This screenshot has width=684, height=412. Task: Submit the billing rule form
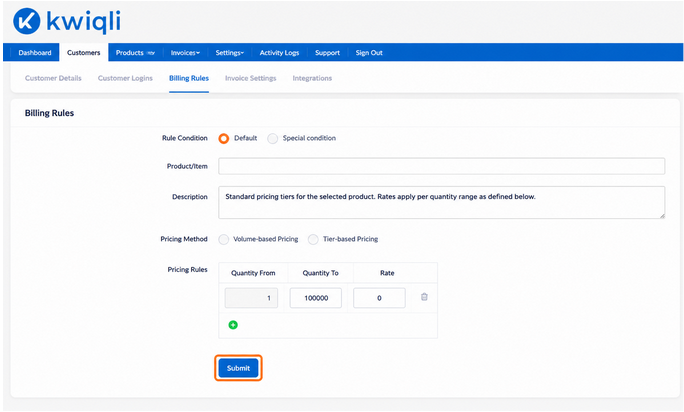tap(238, 368)
